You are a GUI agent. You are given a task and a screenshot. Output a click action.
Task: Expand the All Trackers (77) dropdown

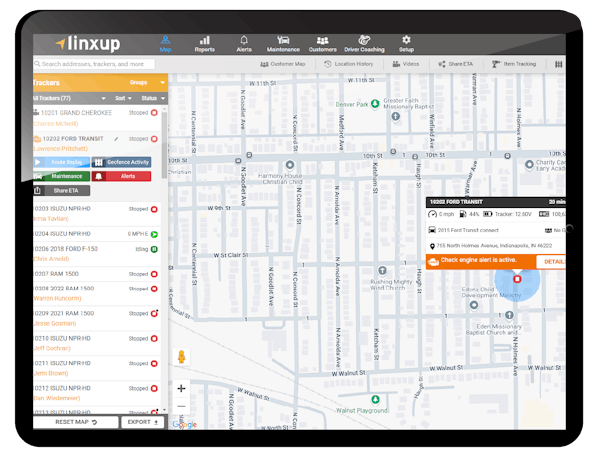point(69,98)
